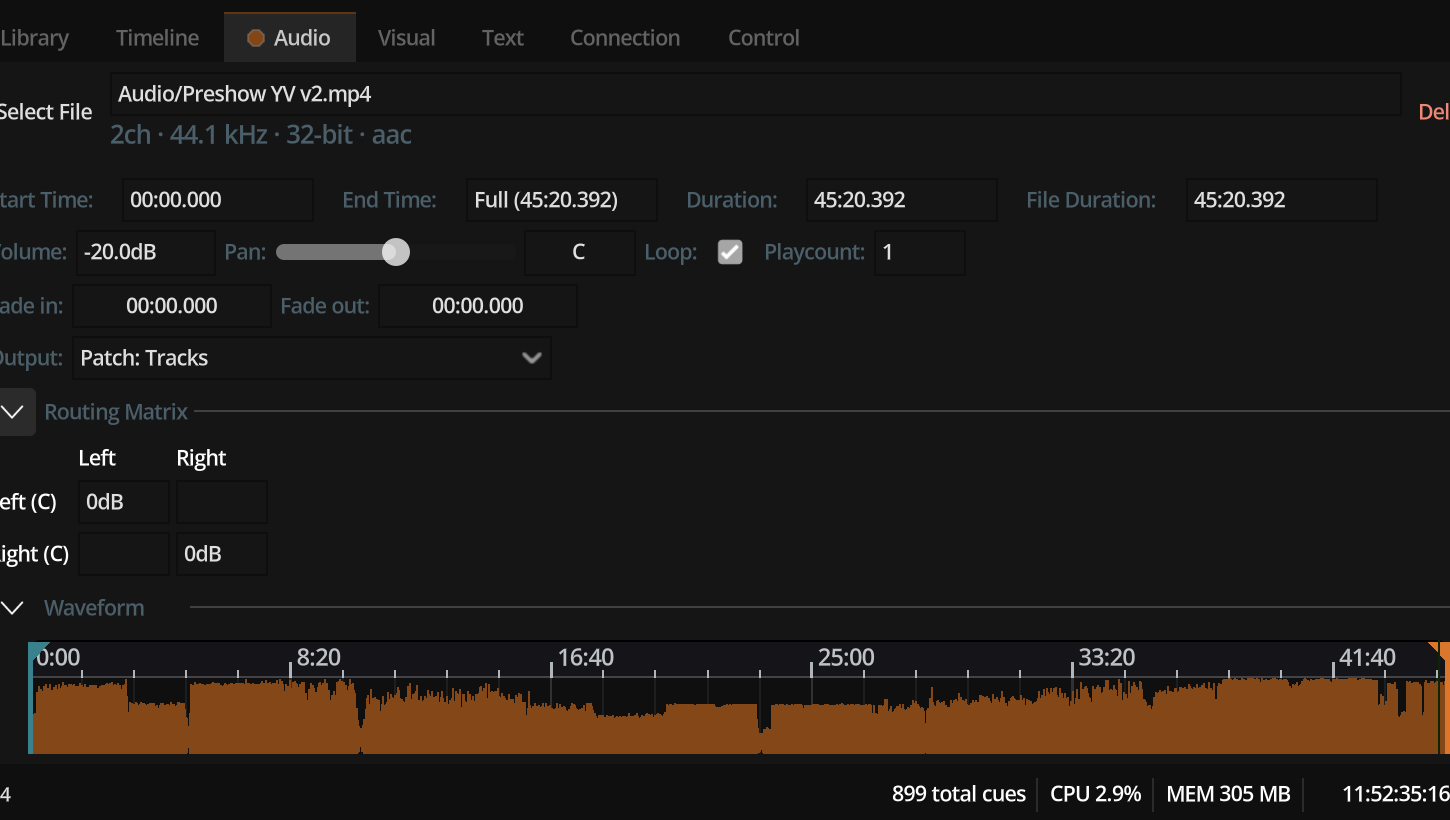Click the orange Audio tab indicator dot
This screenshot has width=1450, height=820.
tap(256, 38)
